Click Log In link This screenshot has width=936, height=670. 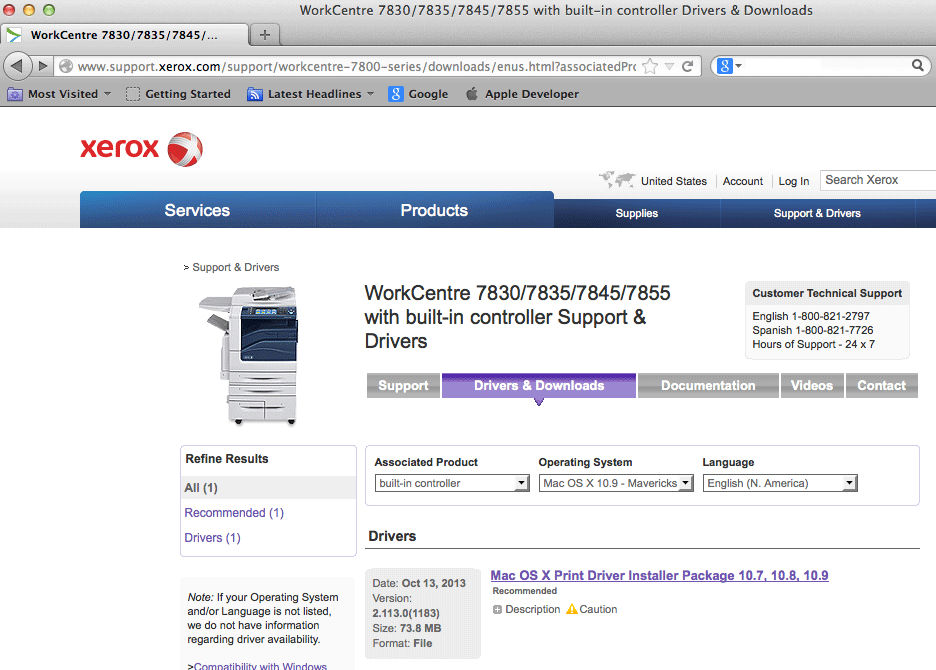[x=793, y=181]
